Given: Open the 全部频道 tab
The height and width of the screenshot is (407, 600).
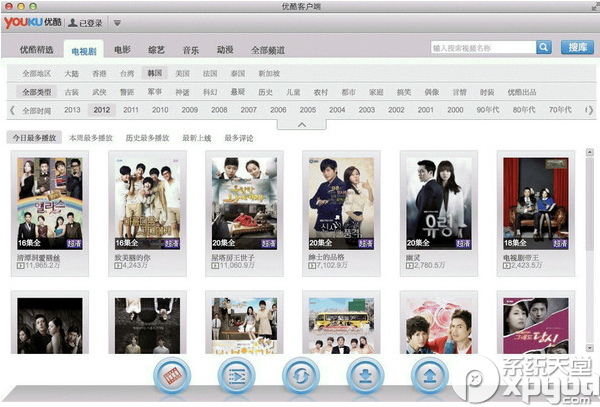Looking at the screenshot, I should point(268,50).
